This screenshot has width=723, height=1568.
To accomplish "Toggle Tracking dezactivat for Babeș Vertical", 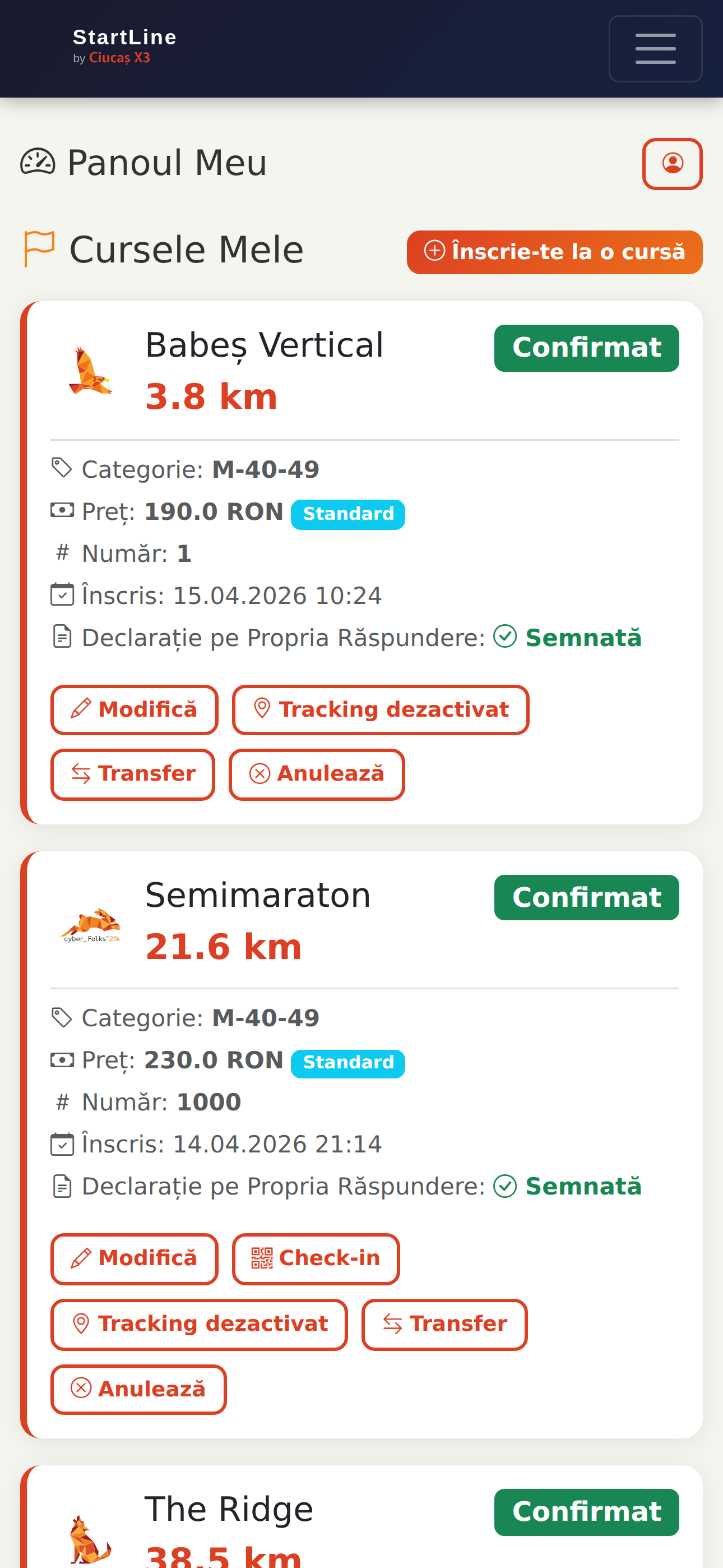I will pyautogui.click(x=381, y=710).
